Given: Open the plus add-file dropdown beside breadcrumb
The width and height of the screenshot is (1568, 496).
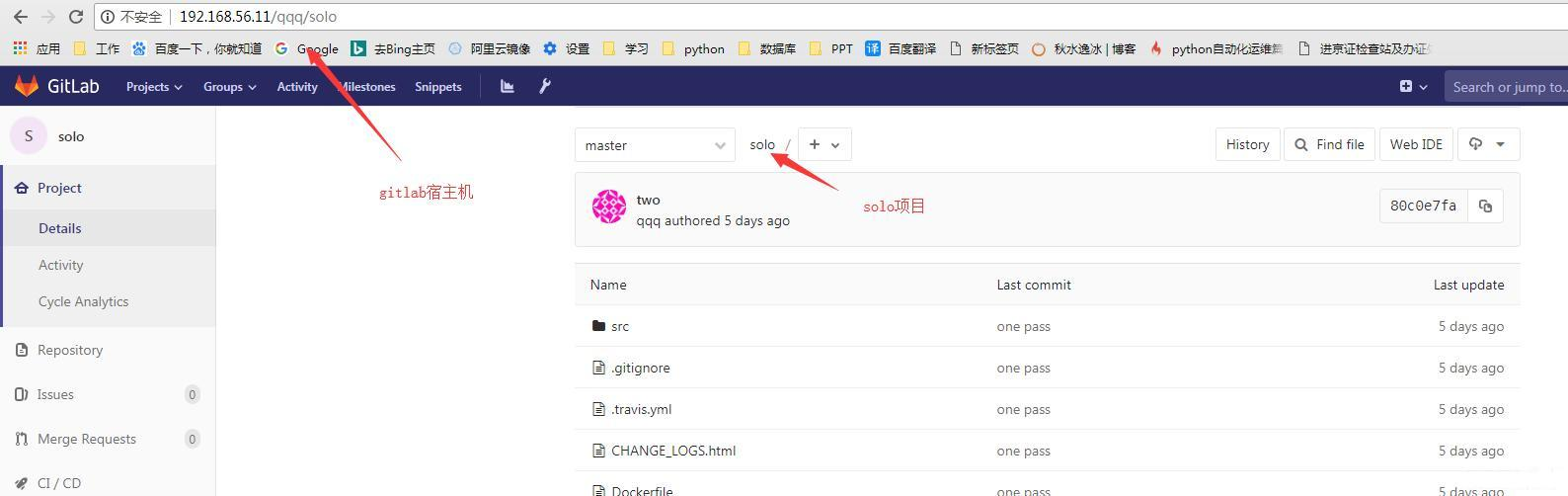Looking at the screenshot, I should click(x=824, y=144).
